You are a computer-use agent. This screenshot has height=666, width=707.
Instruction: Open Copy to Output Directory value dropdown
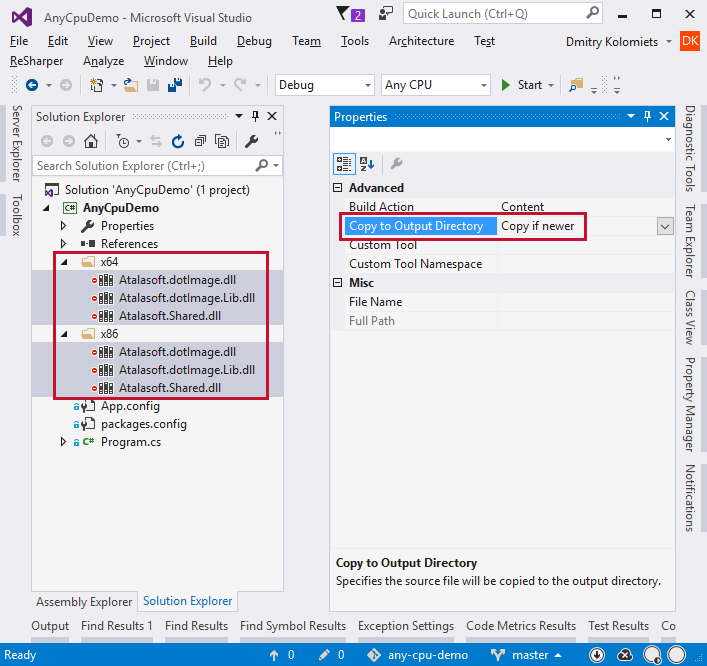pos(665,226)
